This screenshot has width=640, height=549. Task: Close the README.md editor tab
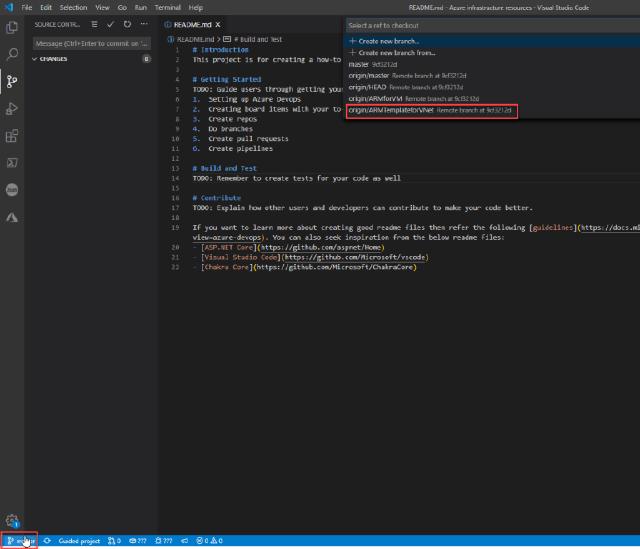[218, 24]
